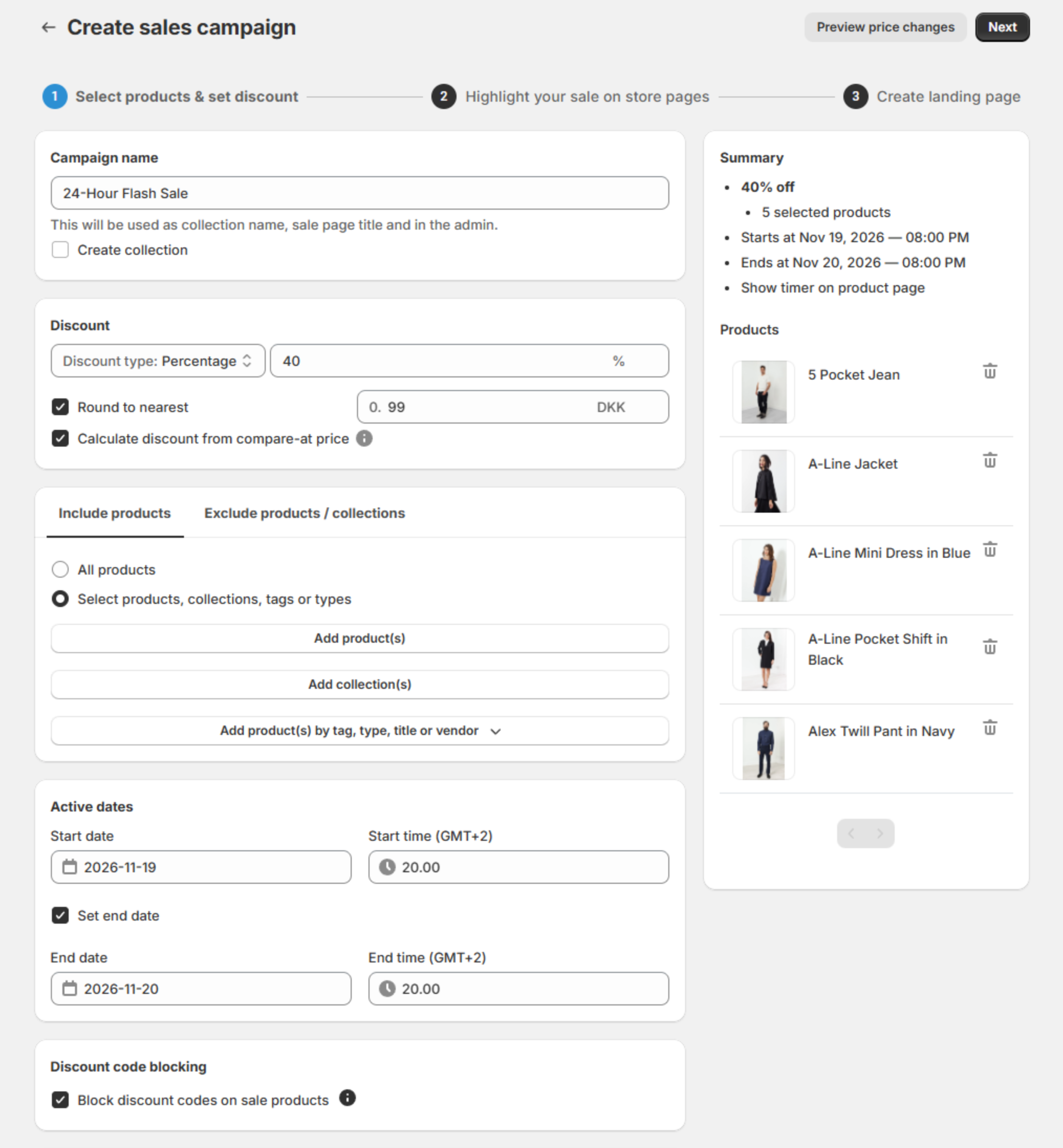The height and width of the screenshot is (1148, 1063).
Task: Click the A-Line Pocket Shift in Black thumbnail
Action: (764, 659)
